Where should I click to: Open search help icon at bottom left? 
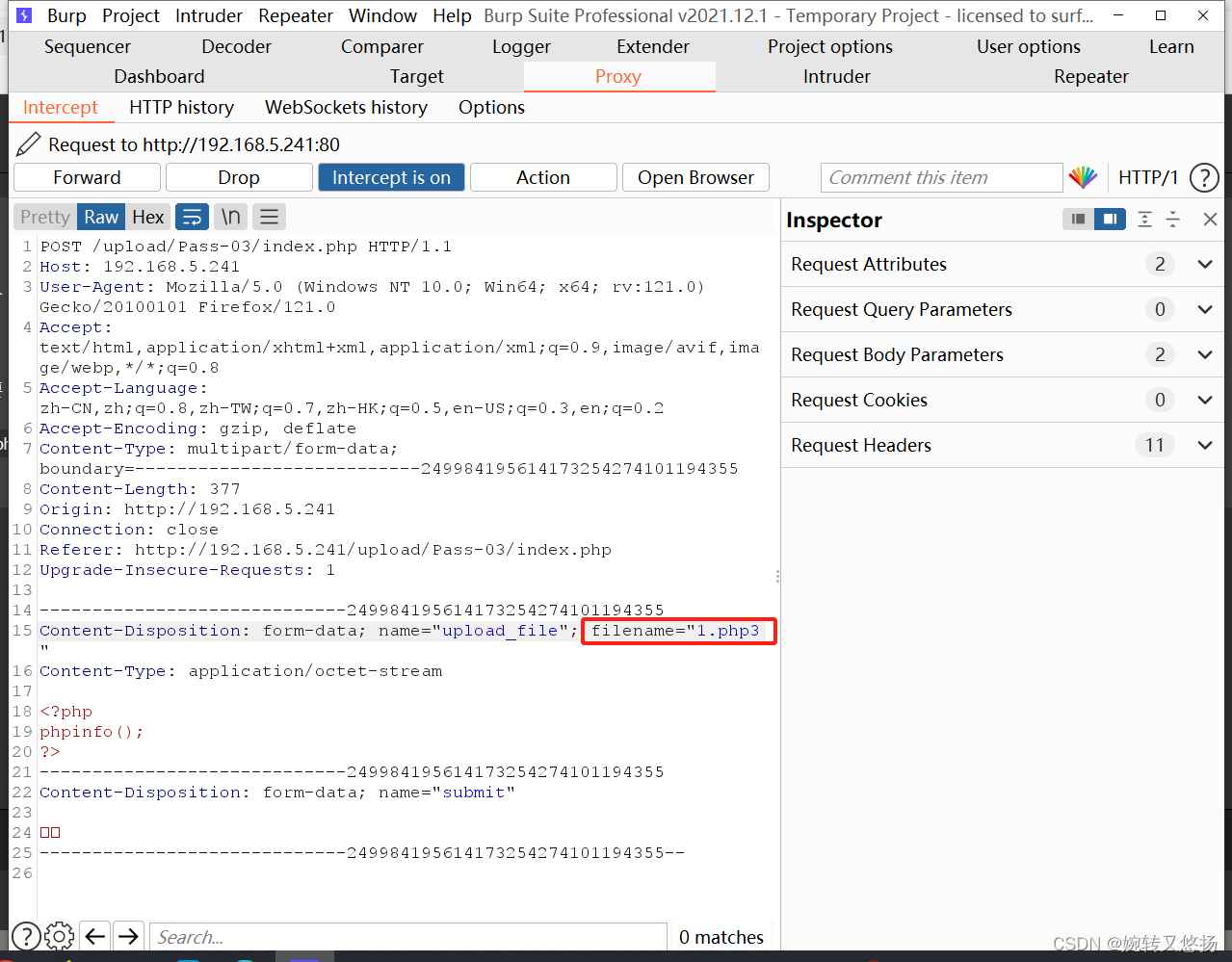coord(26,936)
